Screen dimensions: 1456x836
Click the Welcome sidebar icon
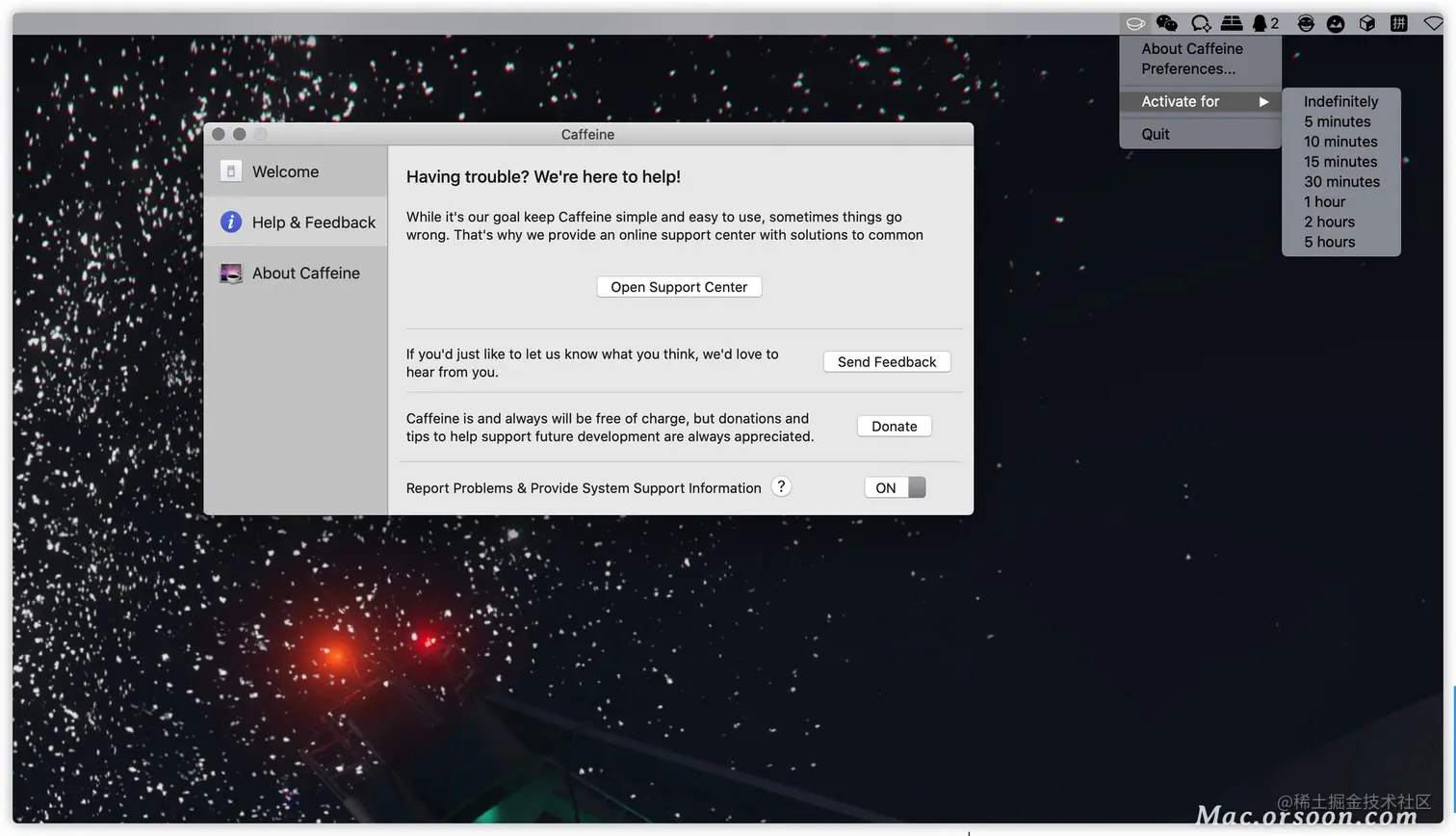pyautogui.click(x=231, y=171)
